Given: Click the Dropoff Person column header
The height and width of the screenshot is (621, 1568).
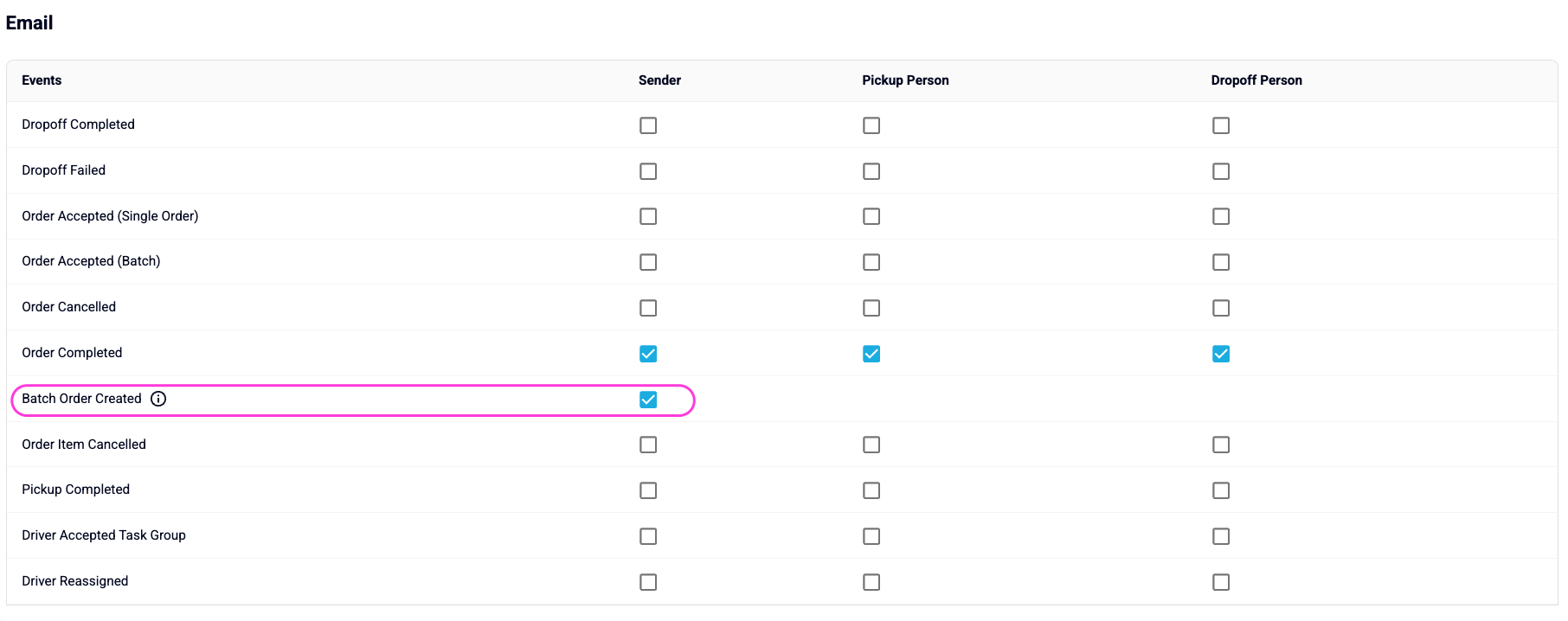Looking at the screenshot, I should (x=1256, y=80).
